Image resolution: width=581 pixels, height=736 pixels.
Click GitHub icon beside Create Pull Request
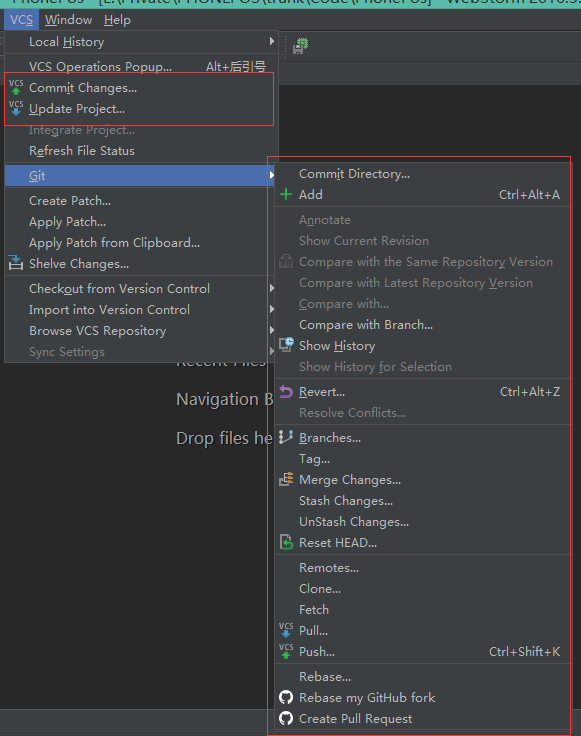coord(286,718)
